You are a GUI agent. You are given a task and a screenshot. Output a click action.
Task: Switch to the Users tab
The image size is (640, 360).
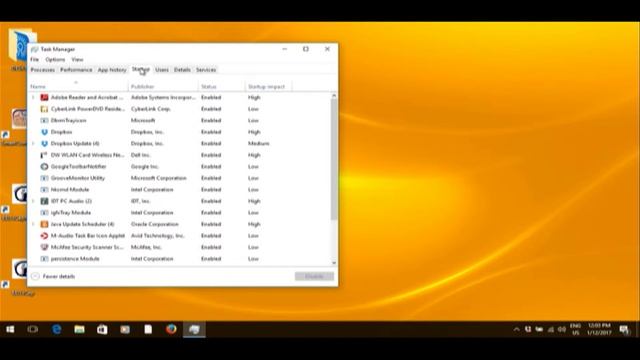(162, 70)
